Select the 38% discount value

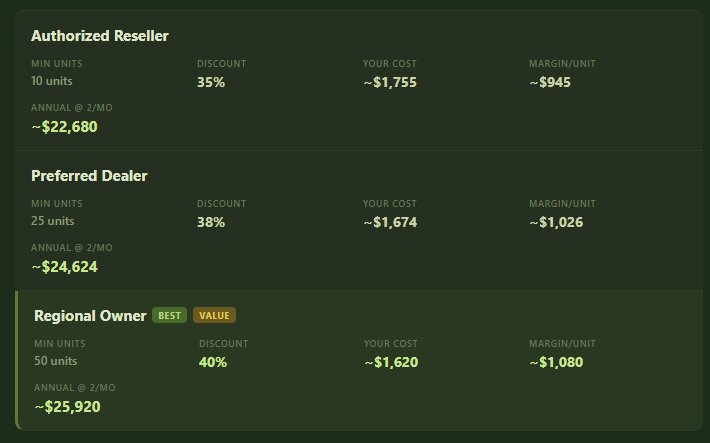pos(211,222)
